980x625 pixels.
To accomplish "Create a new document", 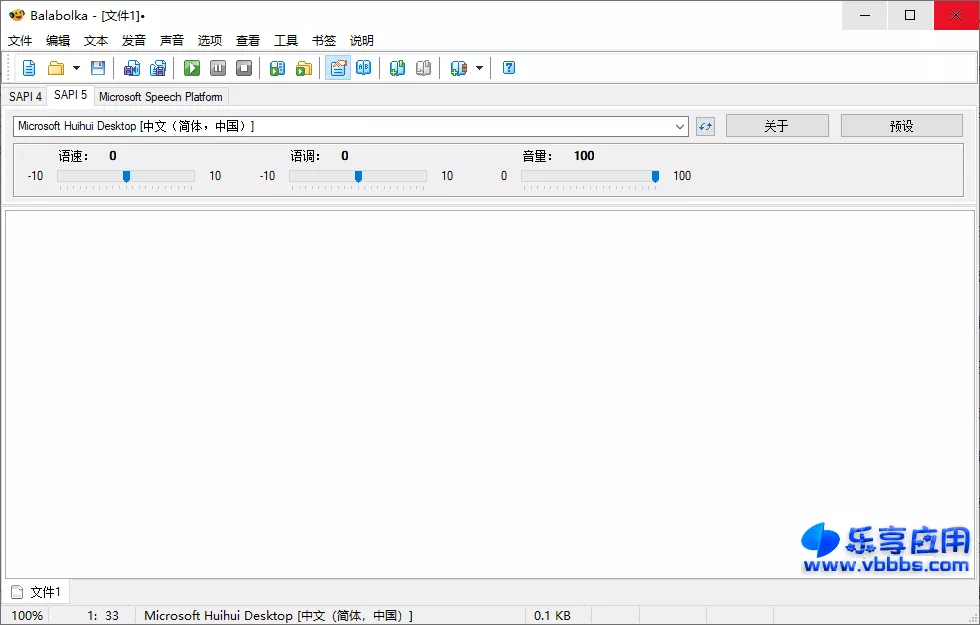I will click(x=28, y=67).
